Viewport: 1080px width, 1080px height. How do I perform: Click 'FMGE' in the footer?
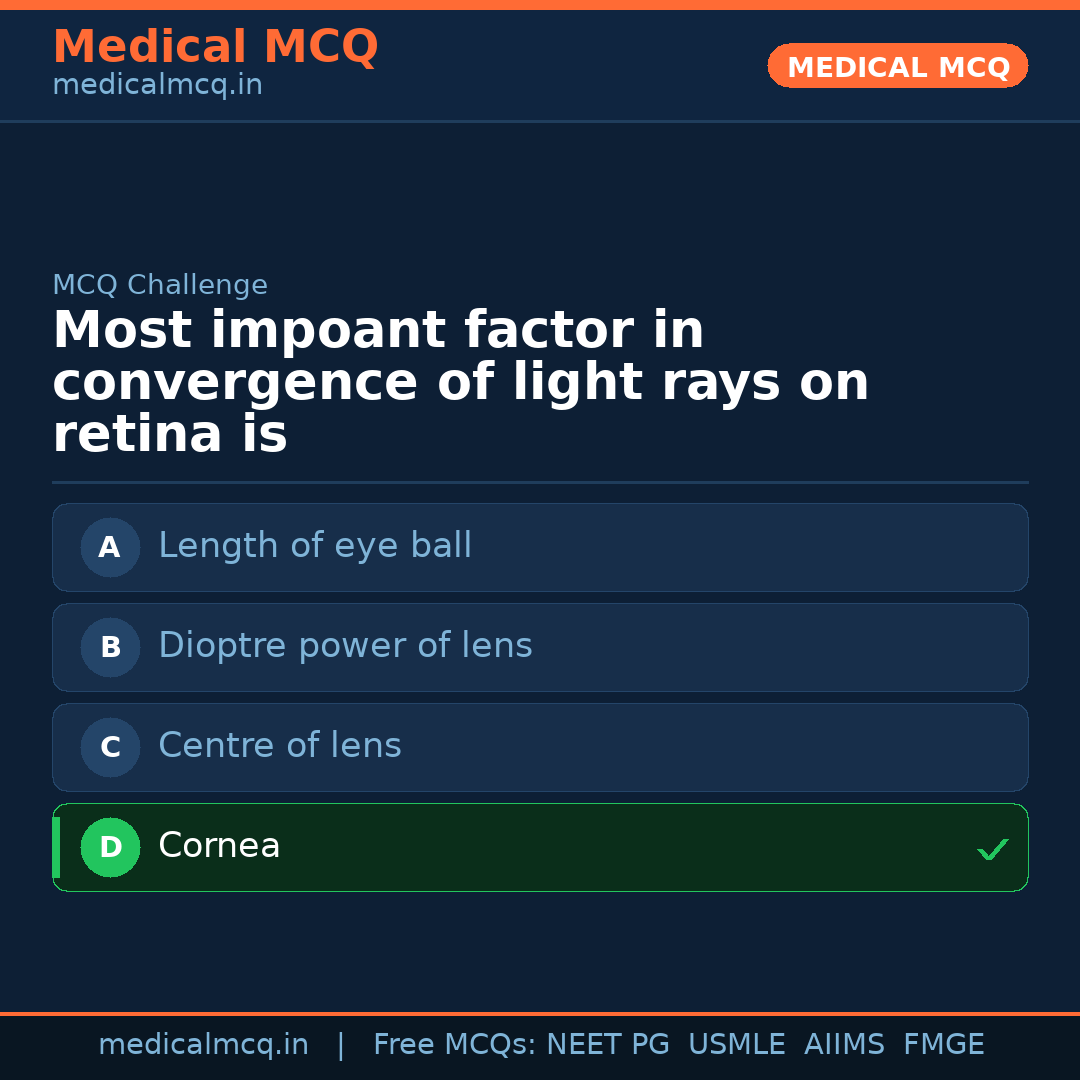point(943,1045)
